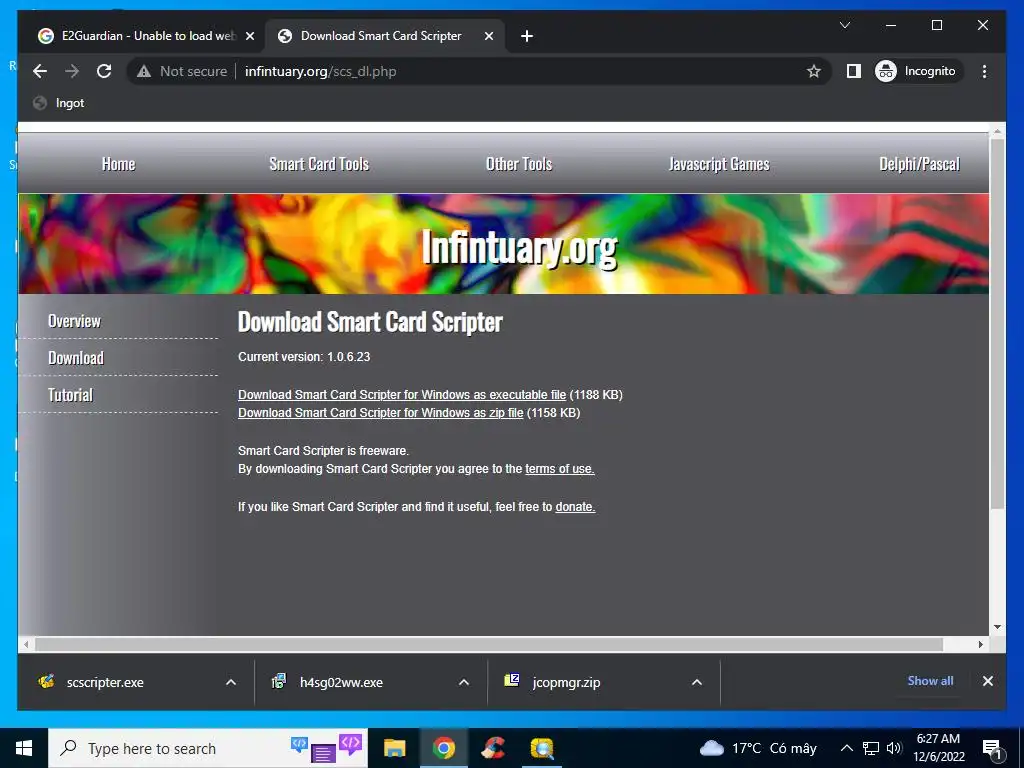Open the Home navigation menu
Screen dimensions: 1024x768
point(118,164)
